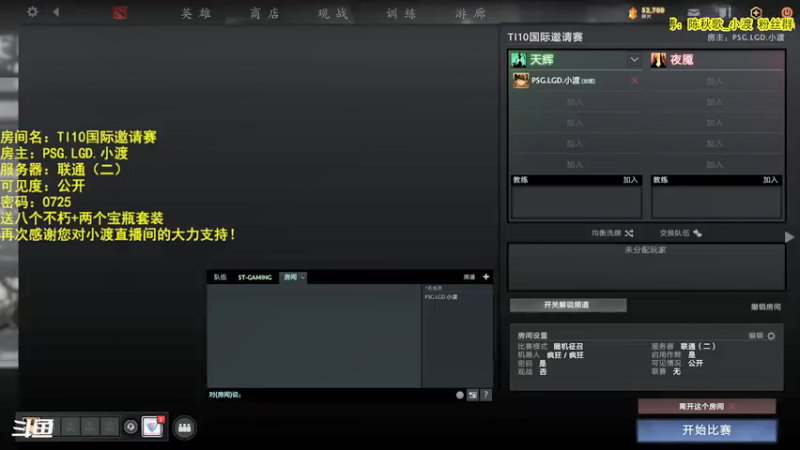Open the 游廊 arcade menu

coord(470,14)
